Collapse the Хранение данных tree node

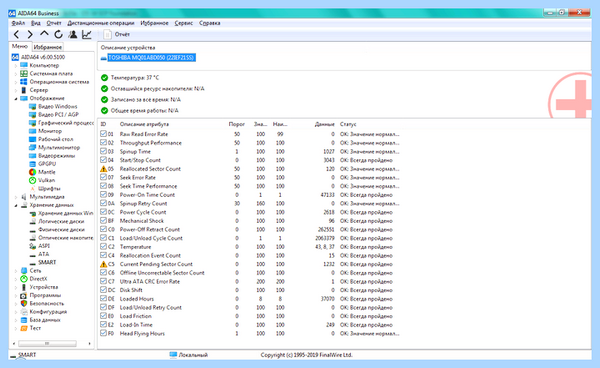tap(16, 205)
